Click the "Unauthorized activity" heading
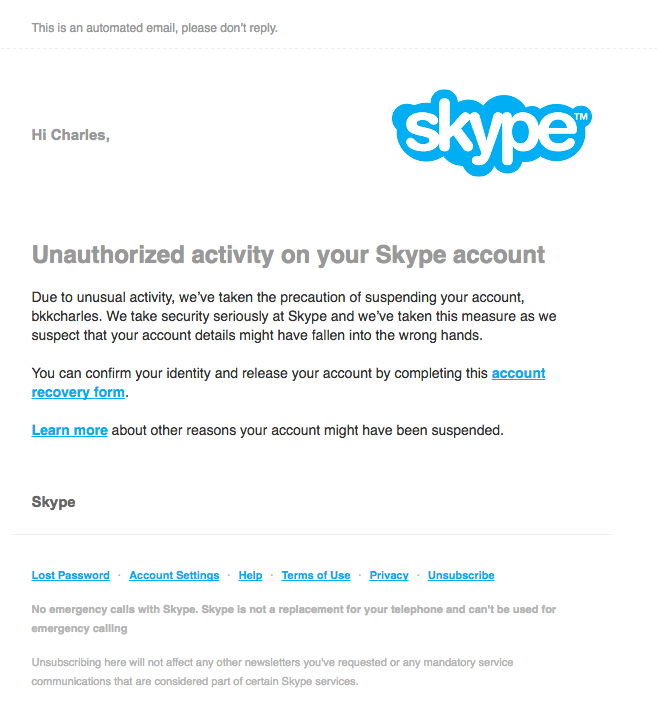657x707 pixels. click(x=288, y=255)
